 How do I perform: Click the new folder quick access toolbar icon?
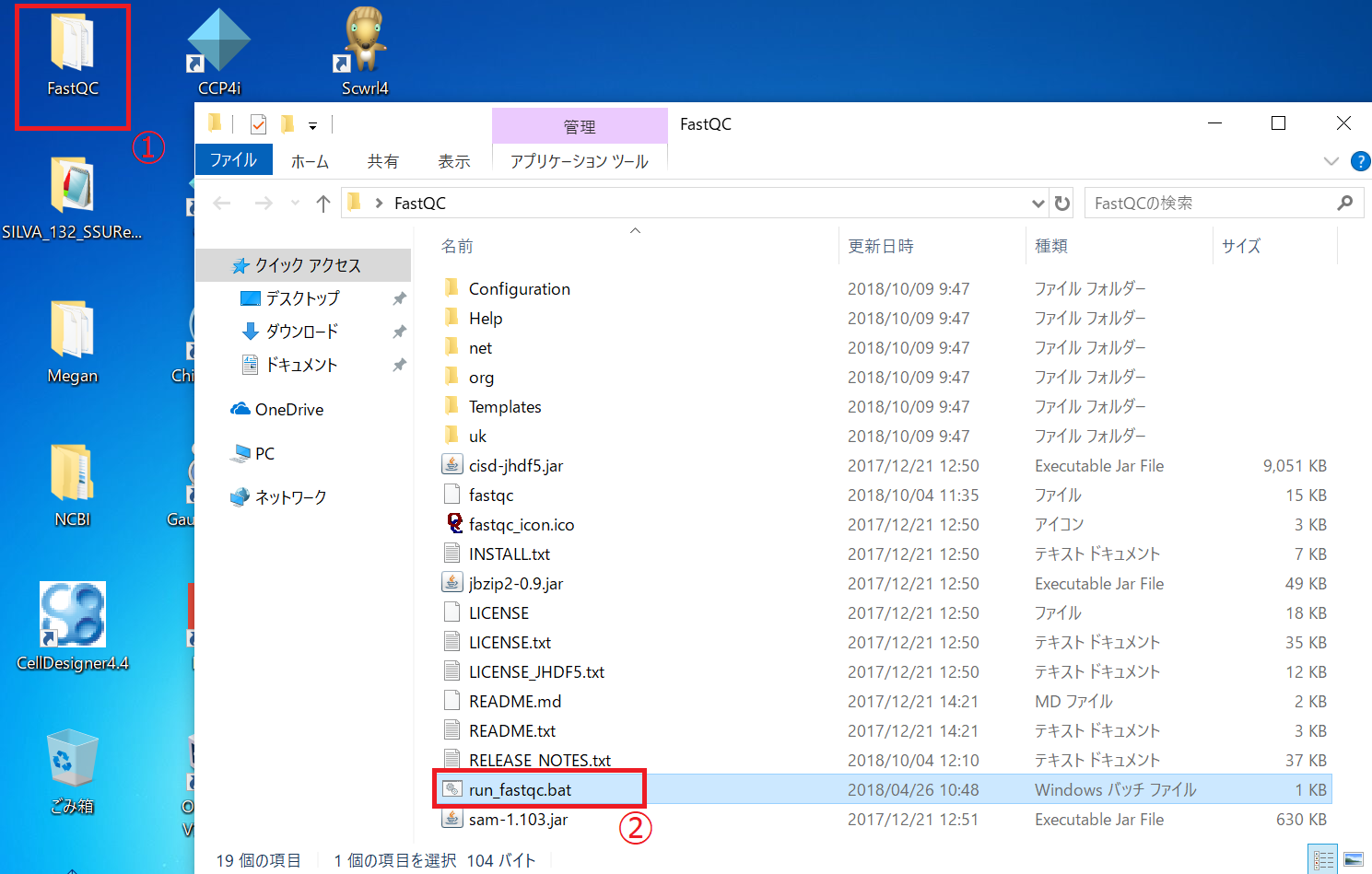(x=287, y=123)
